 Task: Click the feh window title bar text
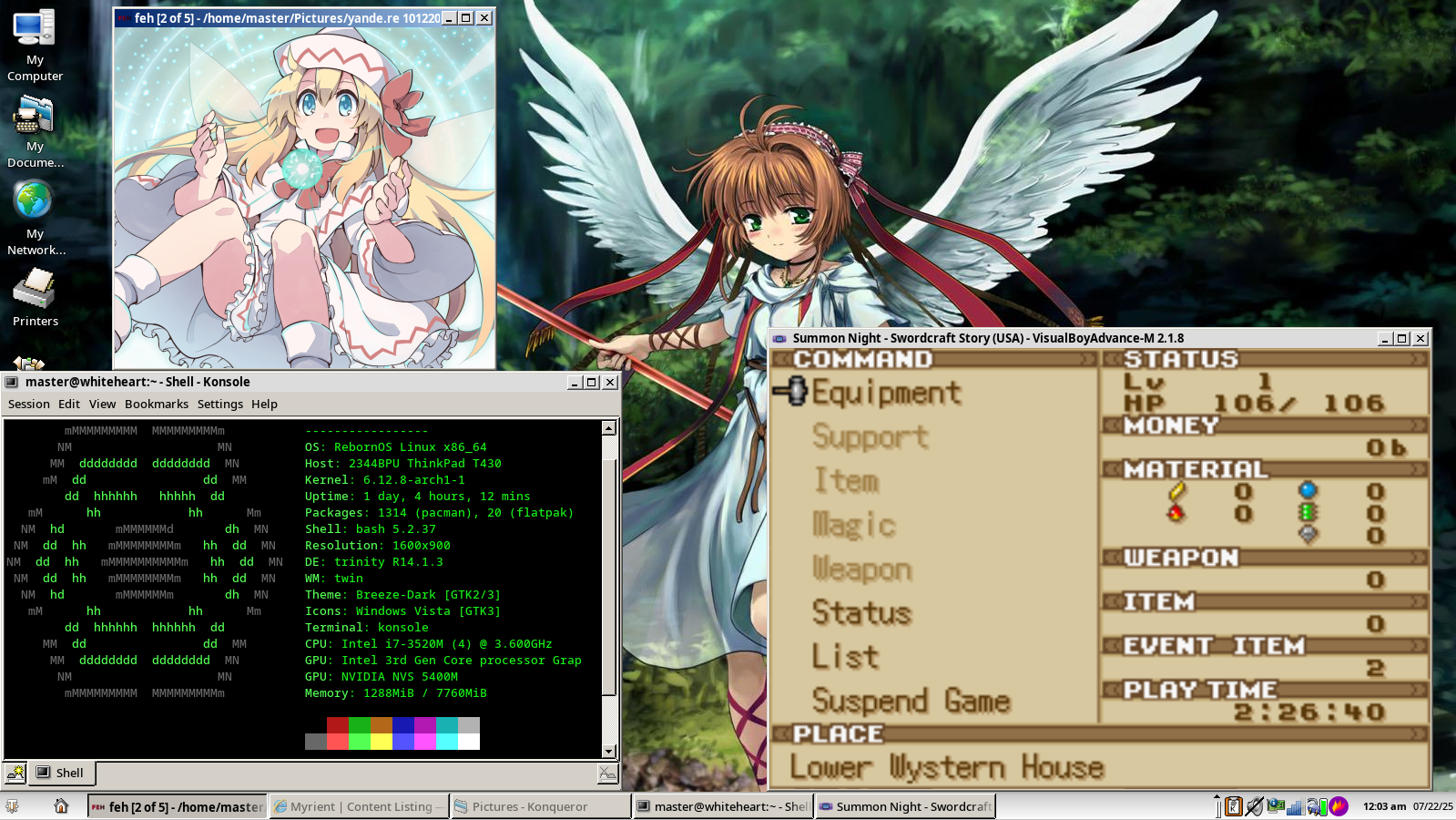pyautogui.click(x=287, y=18)
